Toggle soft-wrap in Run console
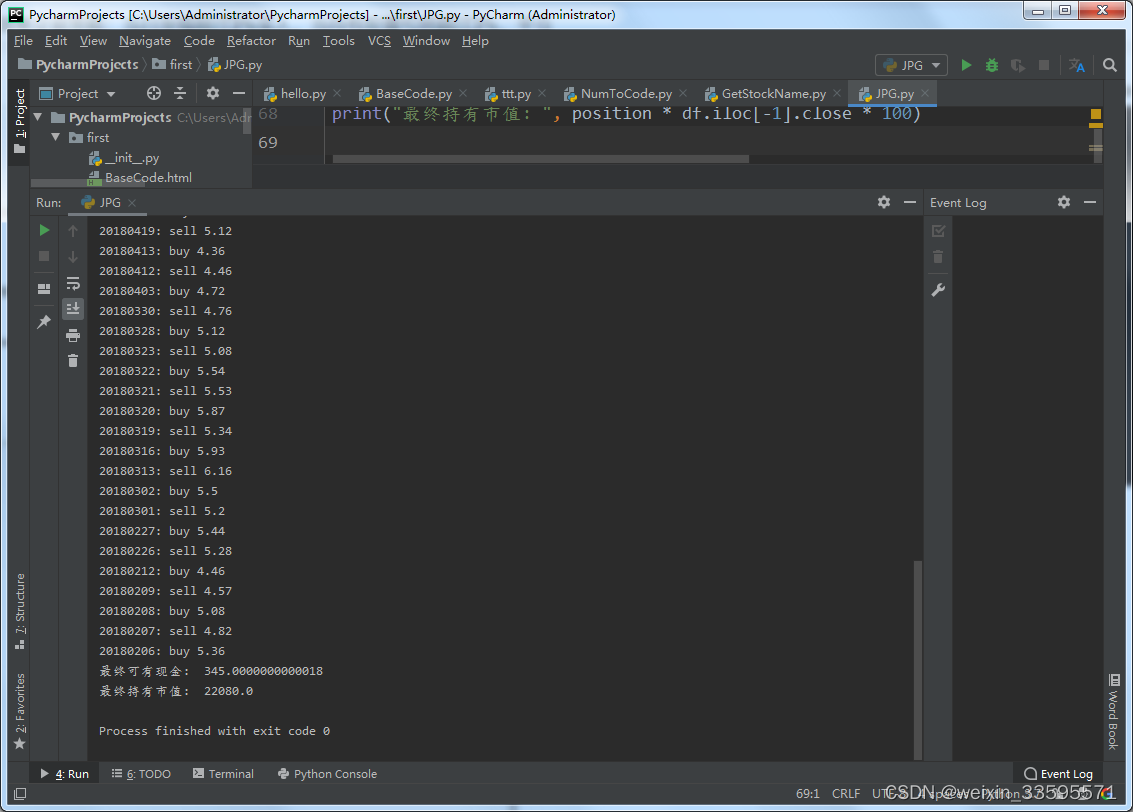 73,283
